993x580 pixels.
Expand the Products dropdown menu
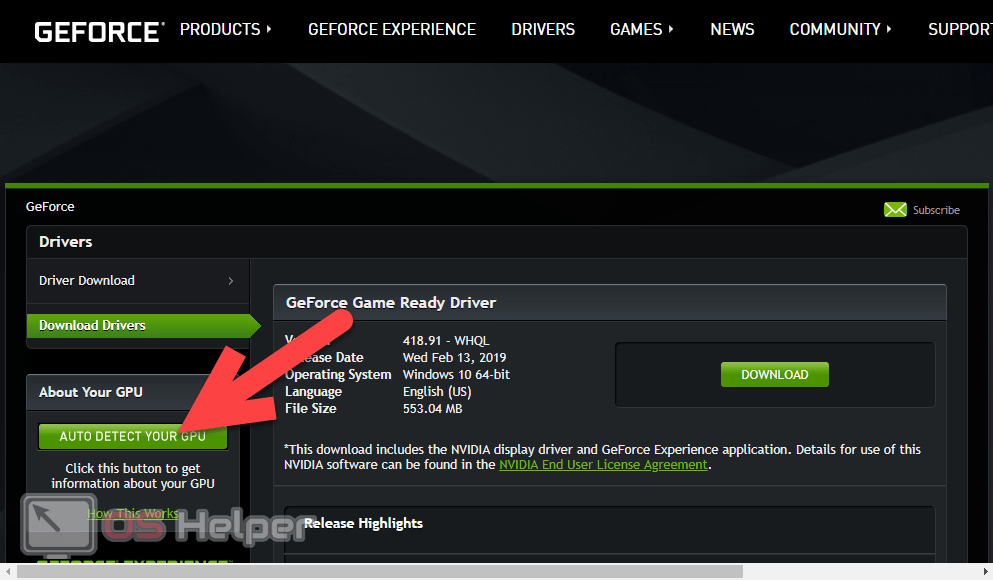[x=225, y=30]
